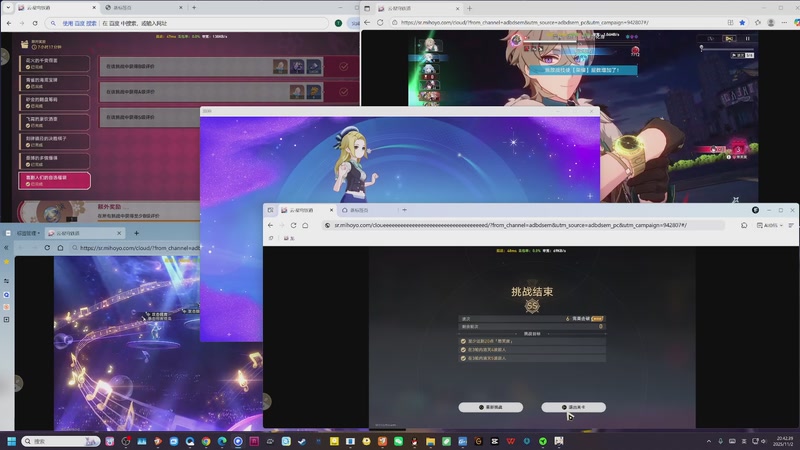Go back in the front browser window
800x450 pixels.
pos(270,225)
